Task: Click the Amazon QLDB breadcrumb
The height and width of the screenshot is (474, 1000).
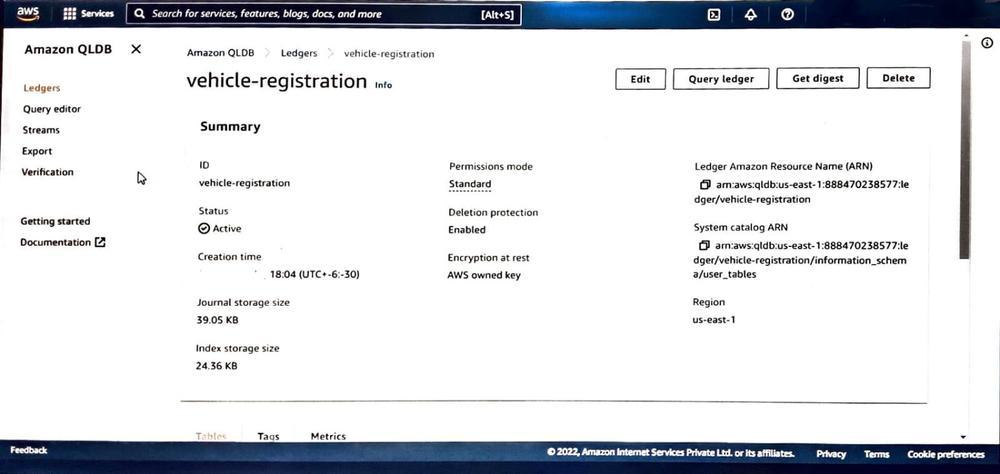Action: tap(220, 53)
